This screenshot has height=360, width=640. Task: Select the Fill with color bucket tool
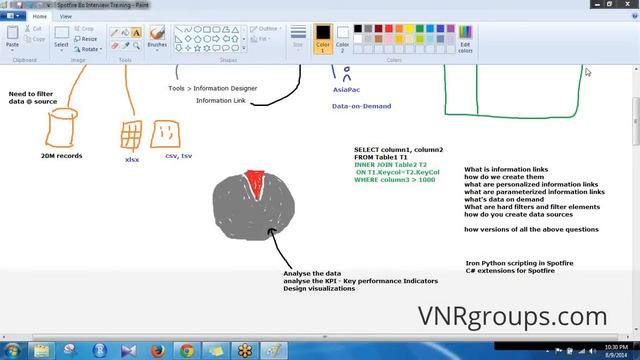(x=126, y=33)
